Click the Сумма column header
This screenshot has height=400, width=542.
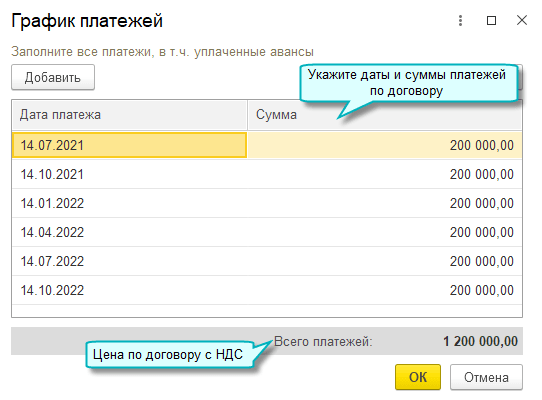384,115
